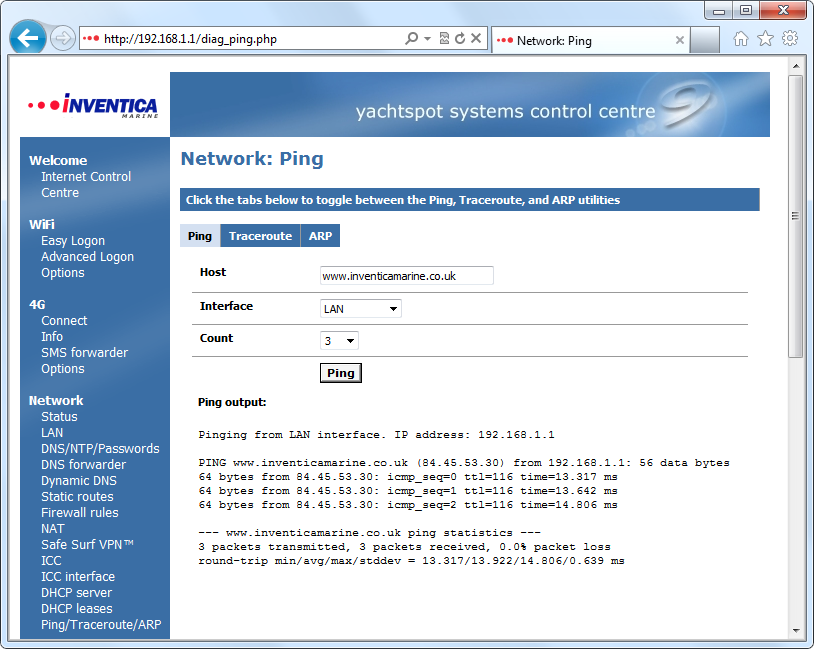Open Favorites star icon

tap(765, 38)
